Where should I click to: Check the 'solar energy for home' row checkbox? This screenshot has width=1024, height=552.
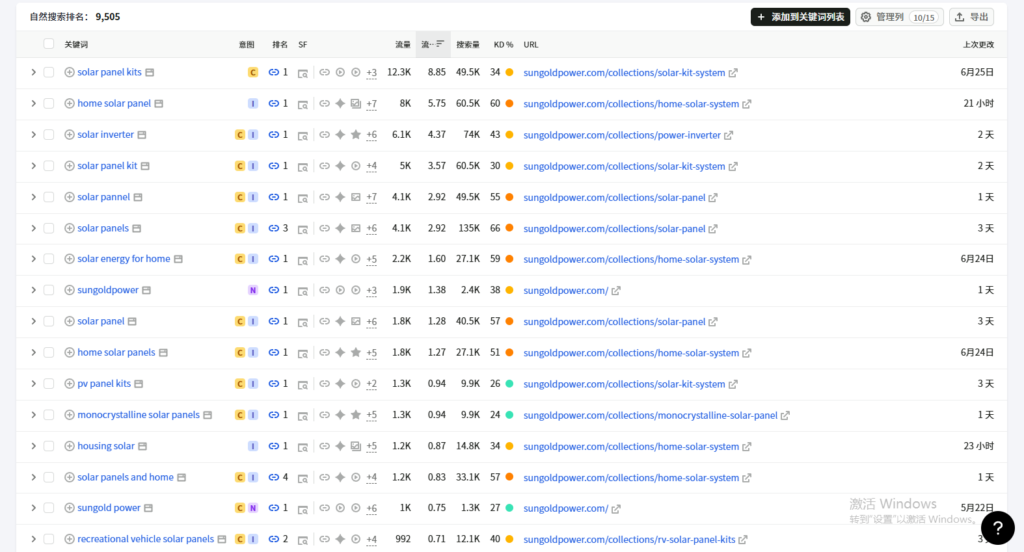[x=48, y=259]
